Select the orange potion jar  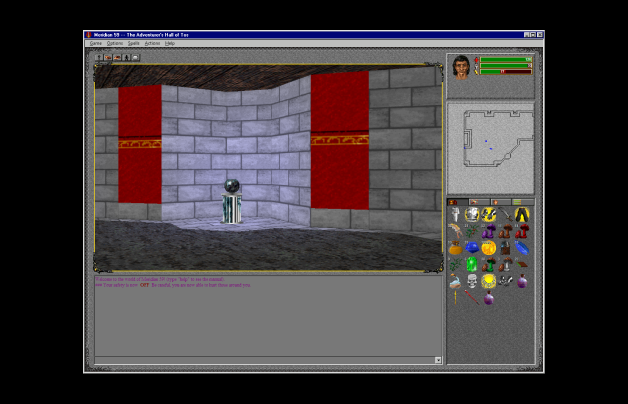tap(455, 248)
